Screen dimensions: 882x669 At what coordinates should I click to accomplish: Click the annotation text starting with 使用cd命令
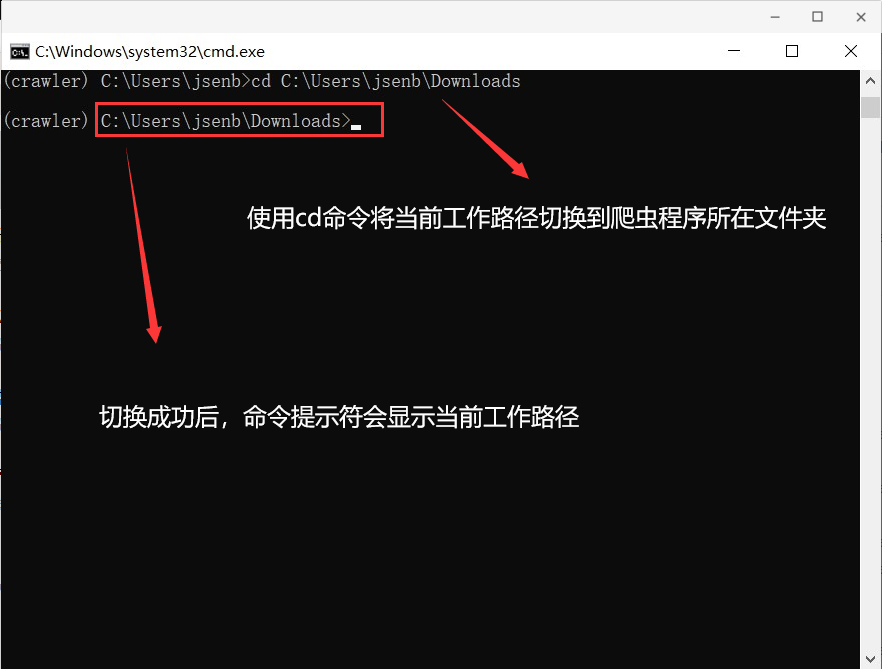(x=536, y=218)
